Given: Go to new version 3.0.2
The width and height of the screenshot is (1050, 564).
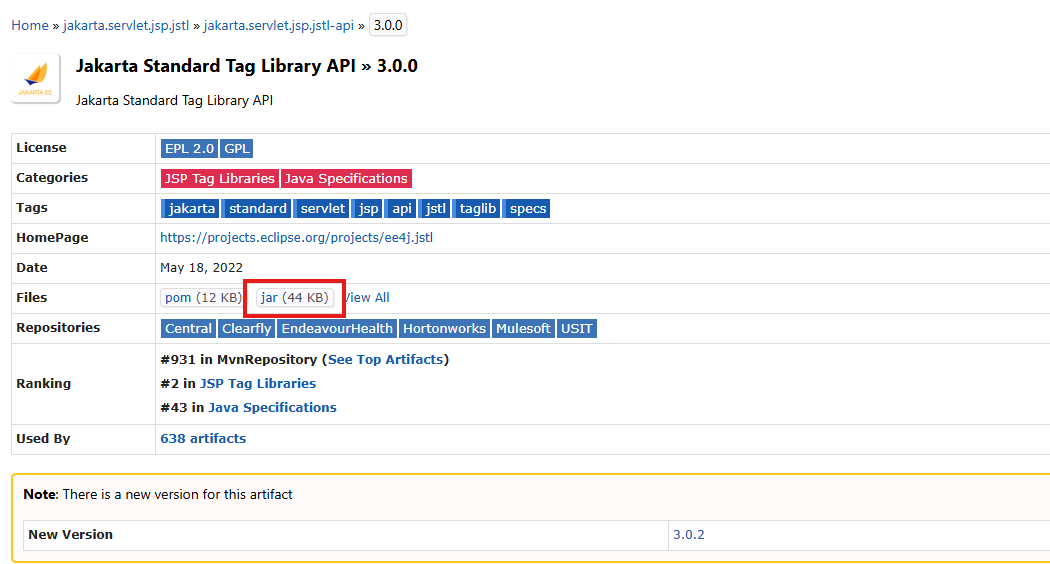Looking at the screenshot, I should click(x=688, y=535).
